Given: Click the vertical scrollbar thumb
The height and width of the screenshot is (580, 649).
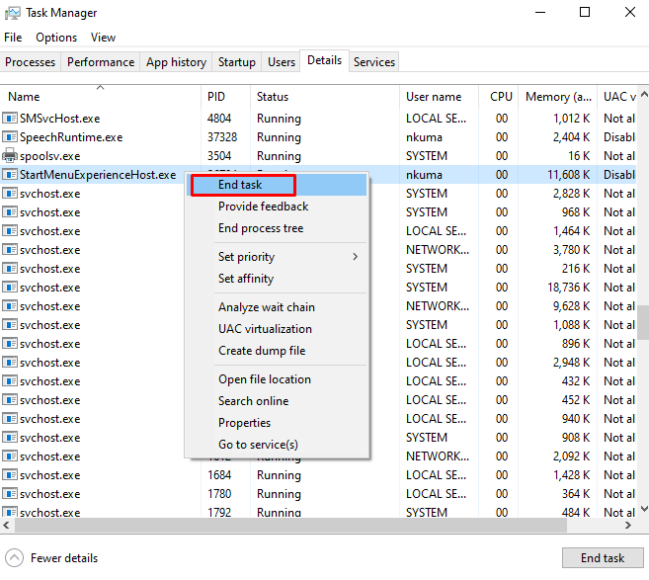Looking at the screenshot, I should [643, 322].
